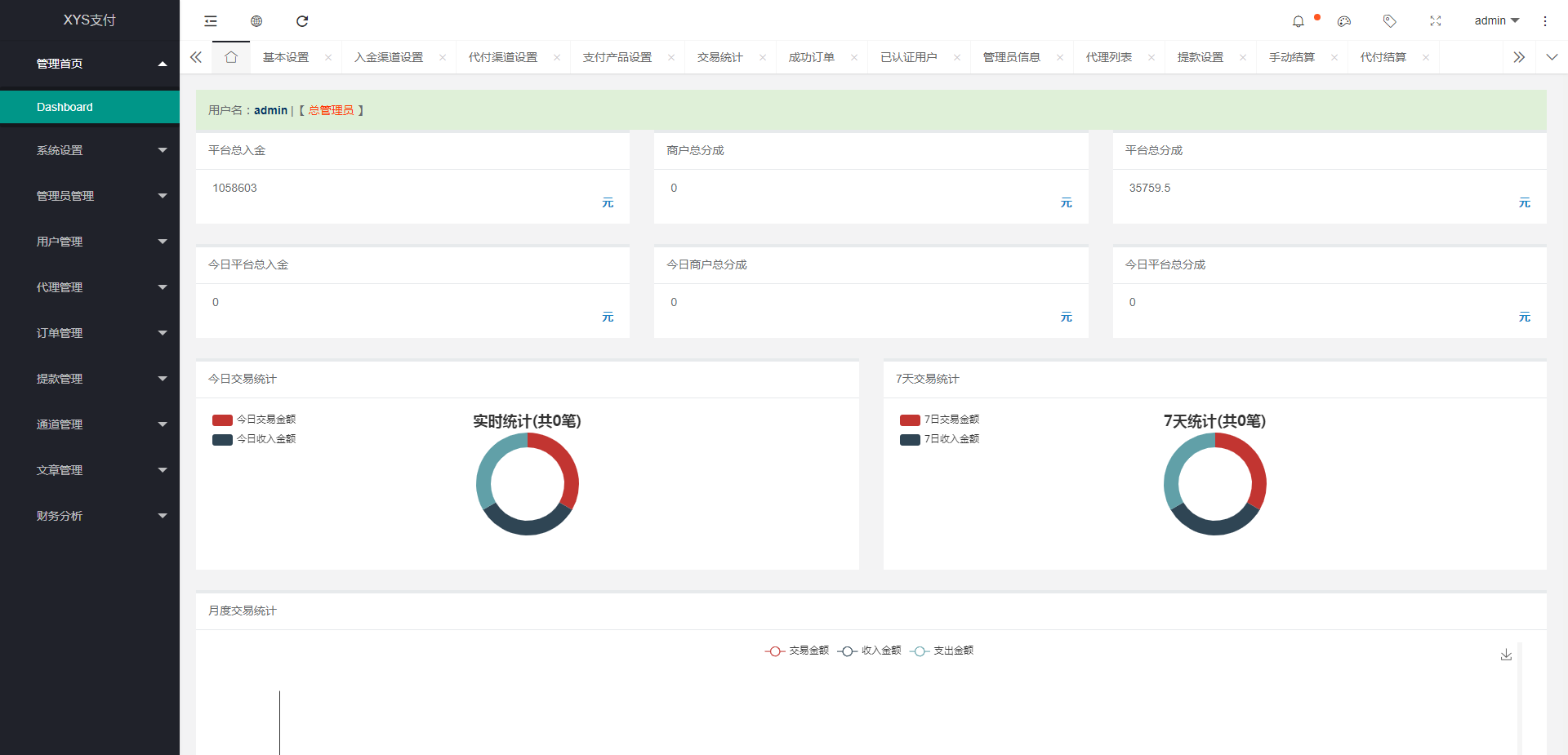Close the 成功订单 tab
Viewport: 1568px width, 755px height.
click(x=854, y=57)
